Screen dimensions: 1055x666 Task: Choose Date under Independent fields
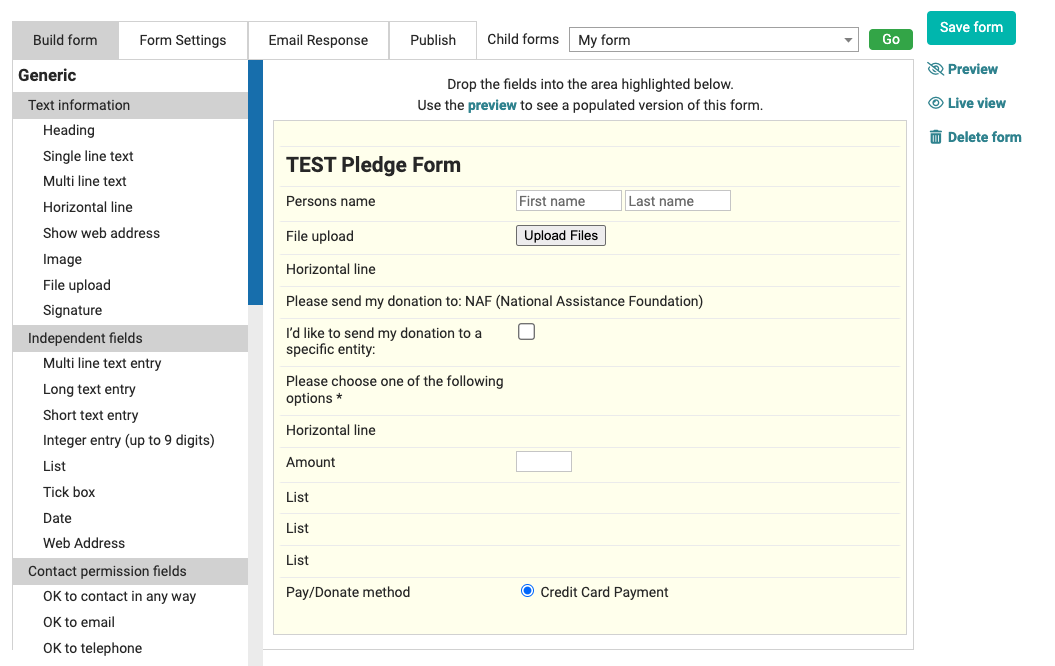tap(57, 518)
